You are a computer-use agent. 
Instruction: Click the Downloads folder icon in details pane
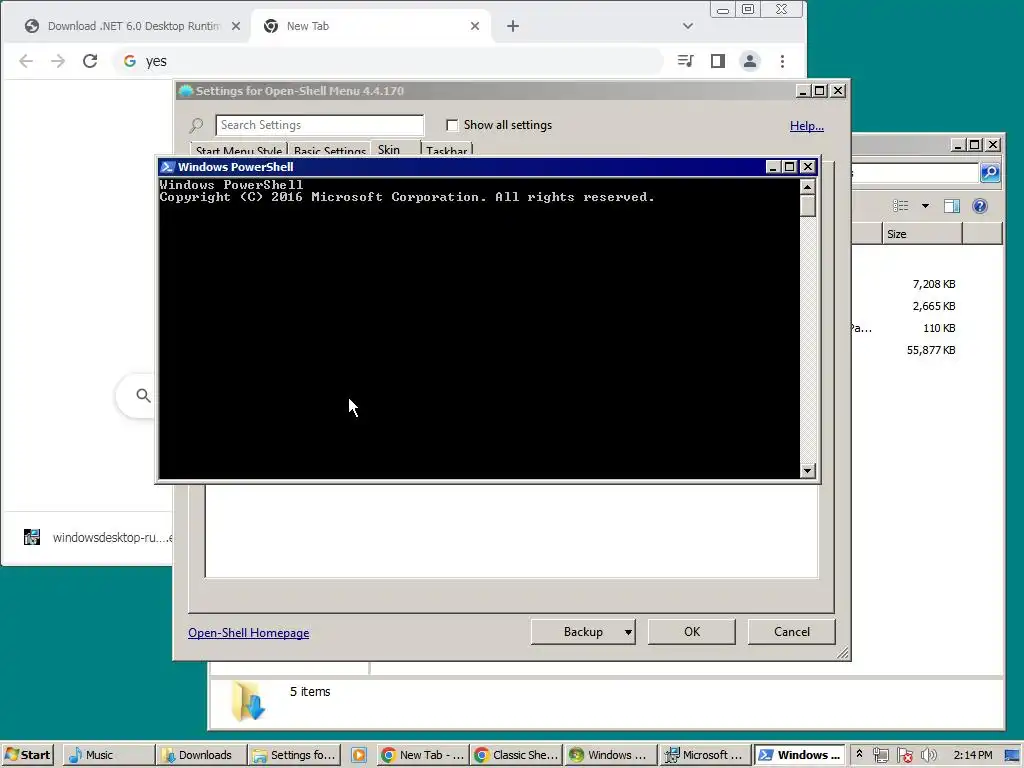(248, 701)
